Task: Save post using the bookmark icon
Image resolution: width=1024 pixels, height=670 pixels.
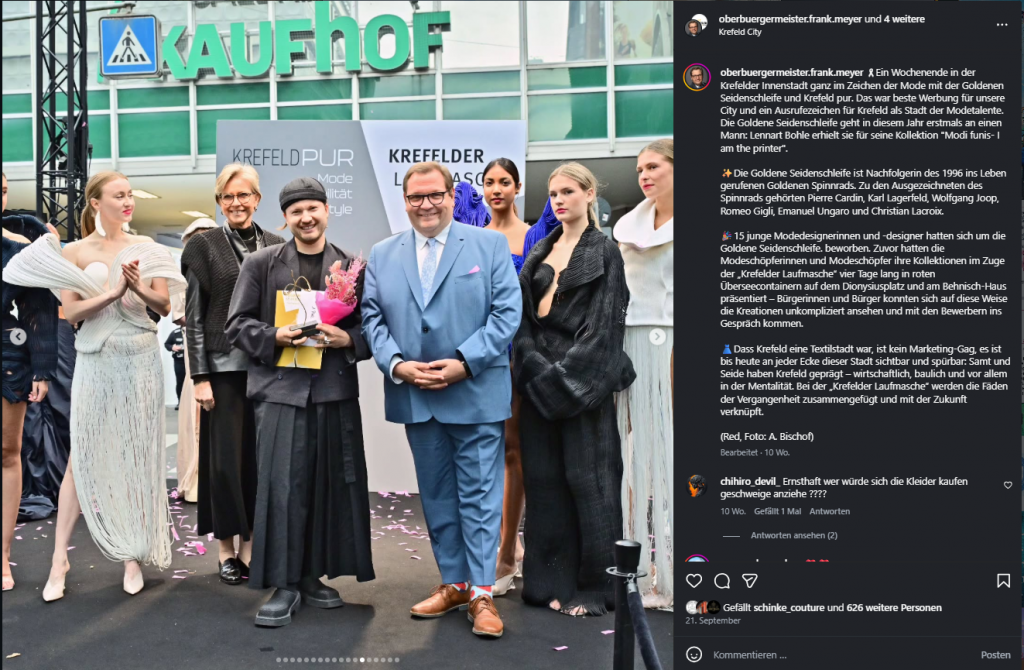Action: point(1003,581)
